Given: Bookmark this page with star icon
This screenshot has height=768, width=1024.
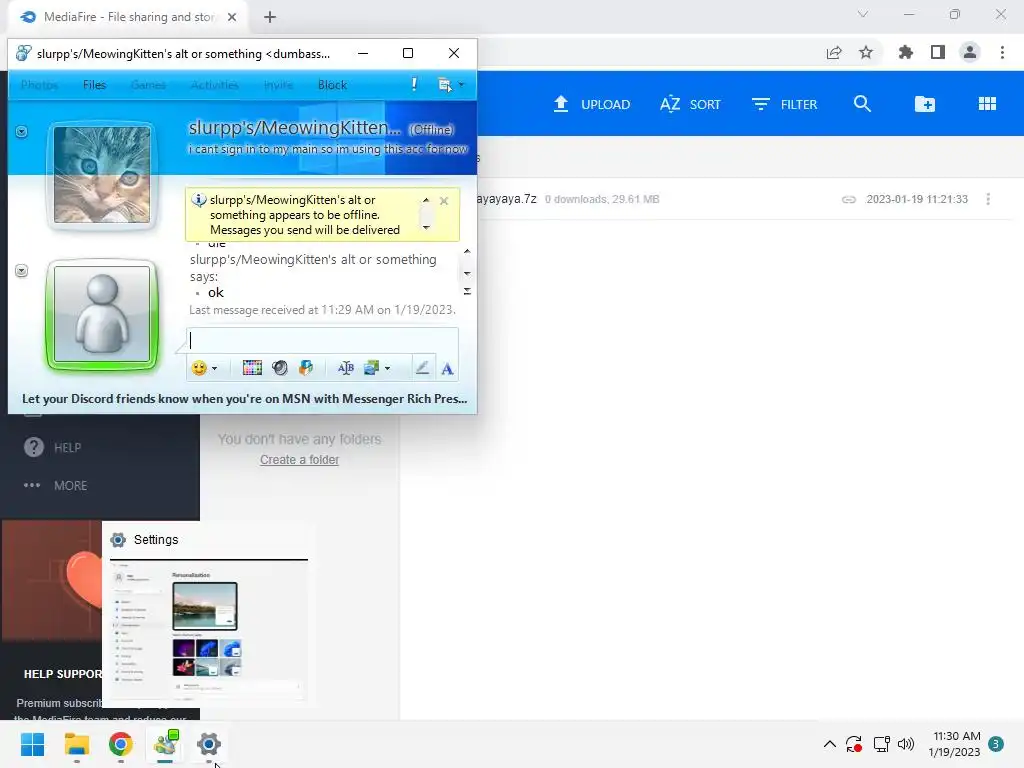Looking at the screenshot, I should tap(866, 52).
